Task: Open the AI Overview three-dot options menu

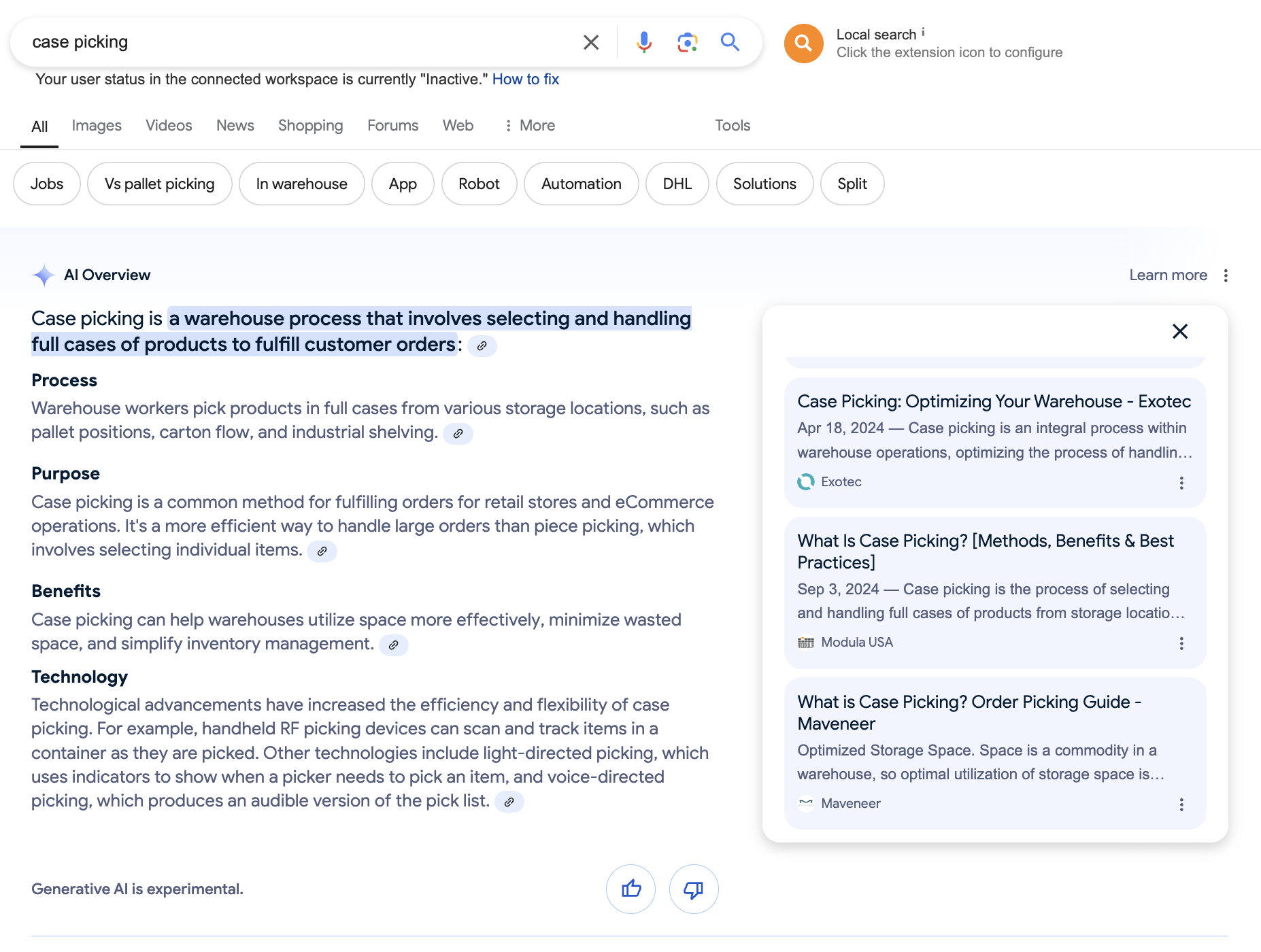Action: pos(1226,275)
